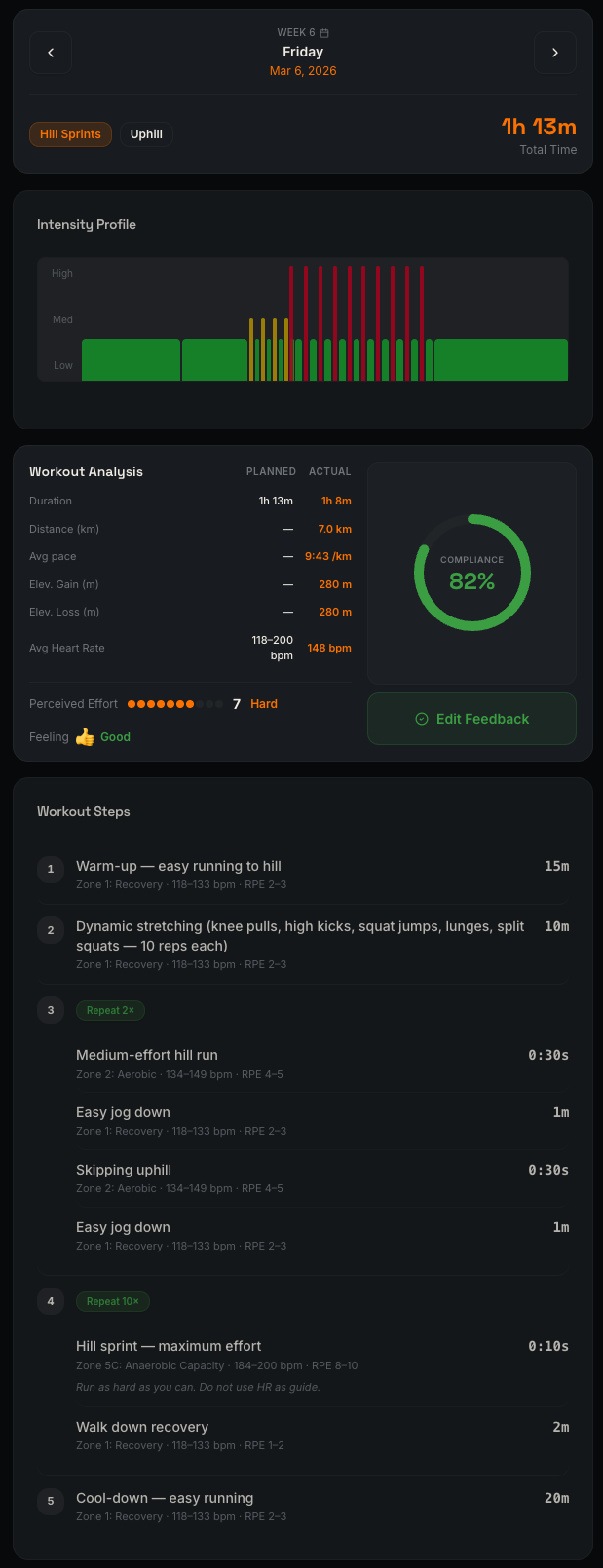Switch to the PLANNED column header
The image size is (603, 1568).
[x=271, y=471]
